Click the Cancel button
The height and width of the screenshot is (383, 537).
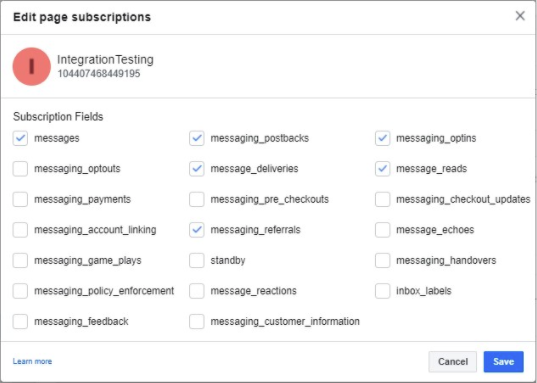click(452, 362)
